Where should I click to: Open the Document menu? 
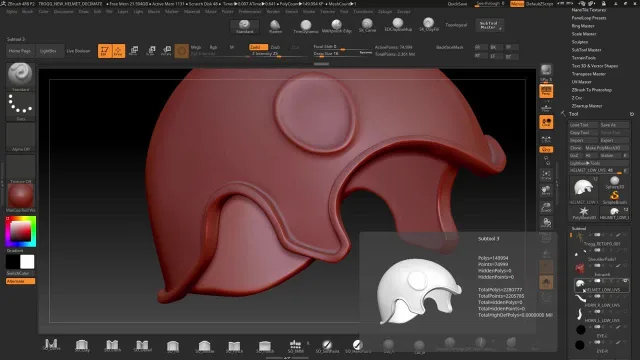pos(63,12)
